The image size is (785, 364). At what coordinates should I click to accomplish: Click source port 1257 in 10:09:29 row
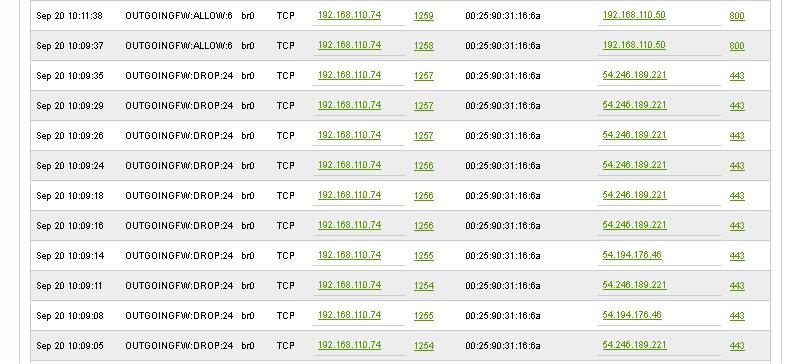[x=424, y=106]
